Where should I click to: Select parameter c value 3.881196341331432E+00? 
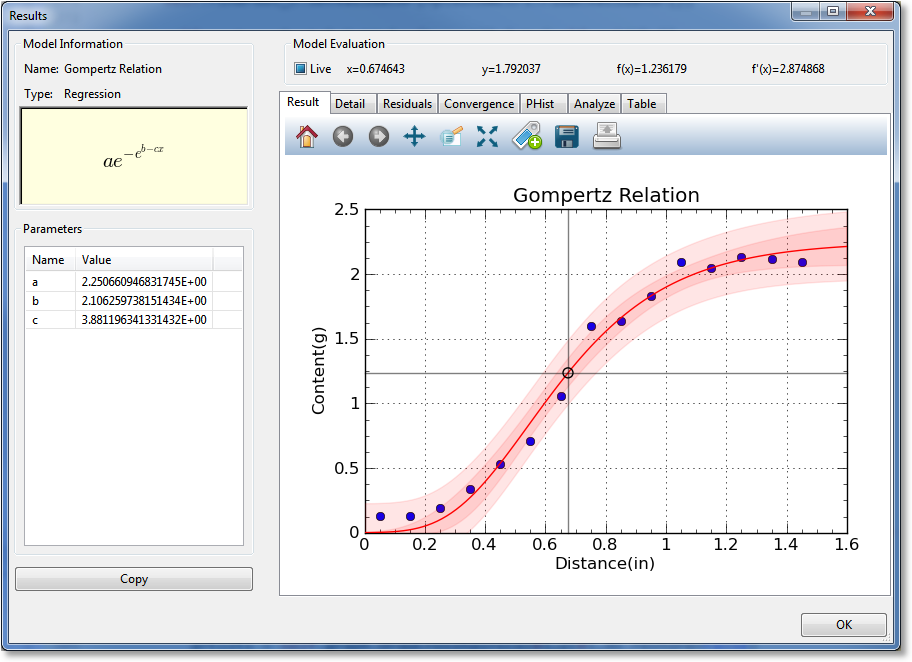[x=144, y=319]
